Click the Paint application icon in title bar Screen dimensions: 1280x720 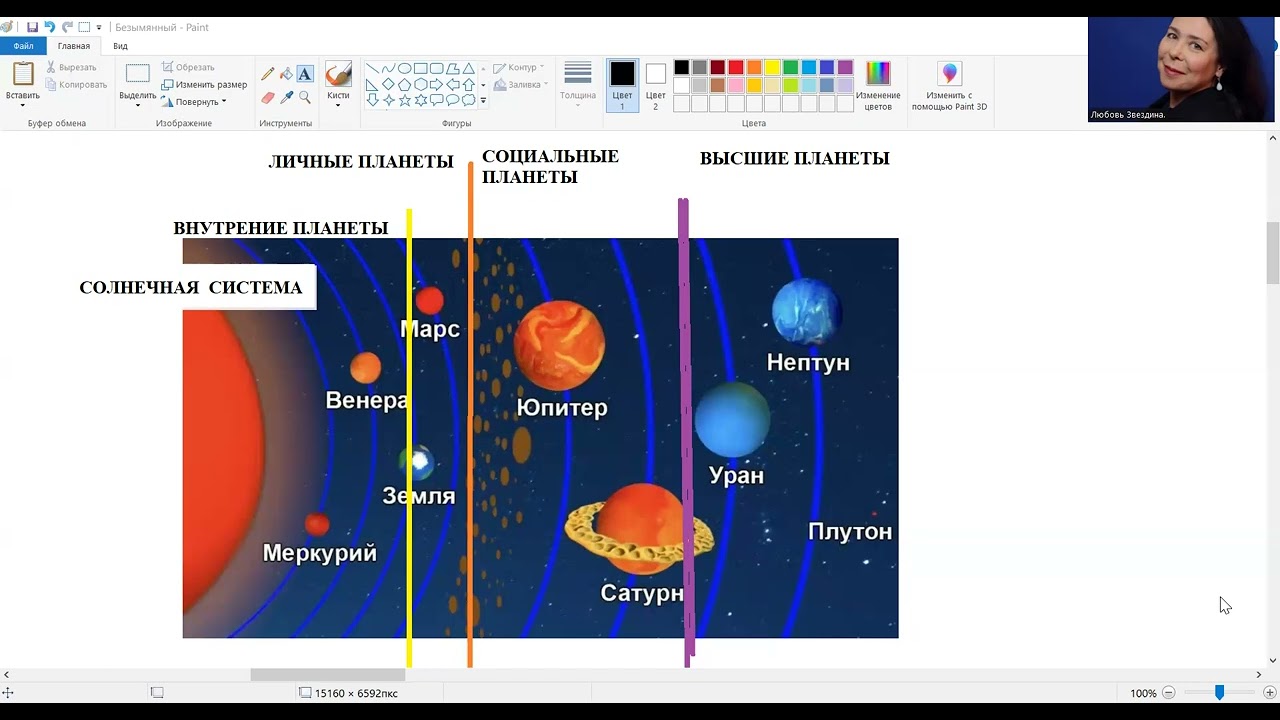(7, 27)
